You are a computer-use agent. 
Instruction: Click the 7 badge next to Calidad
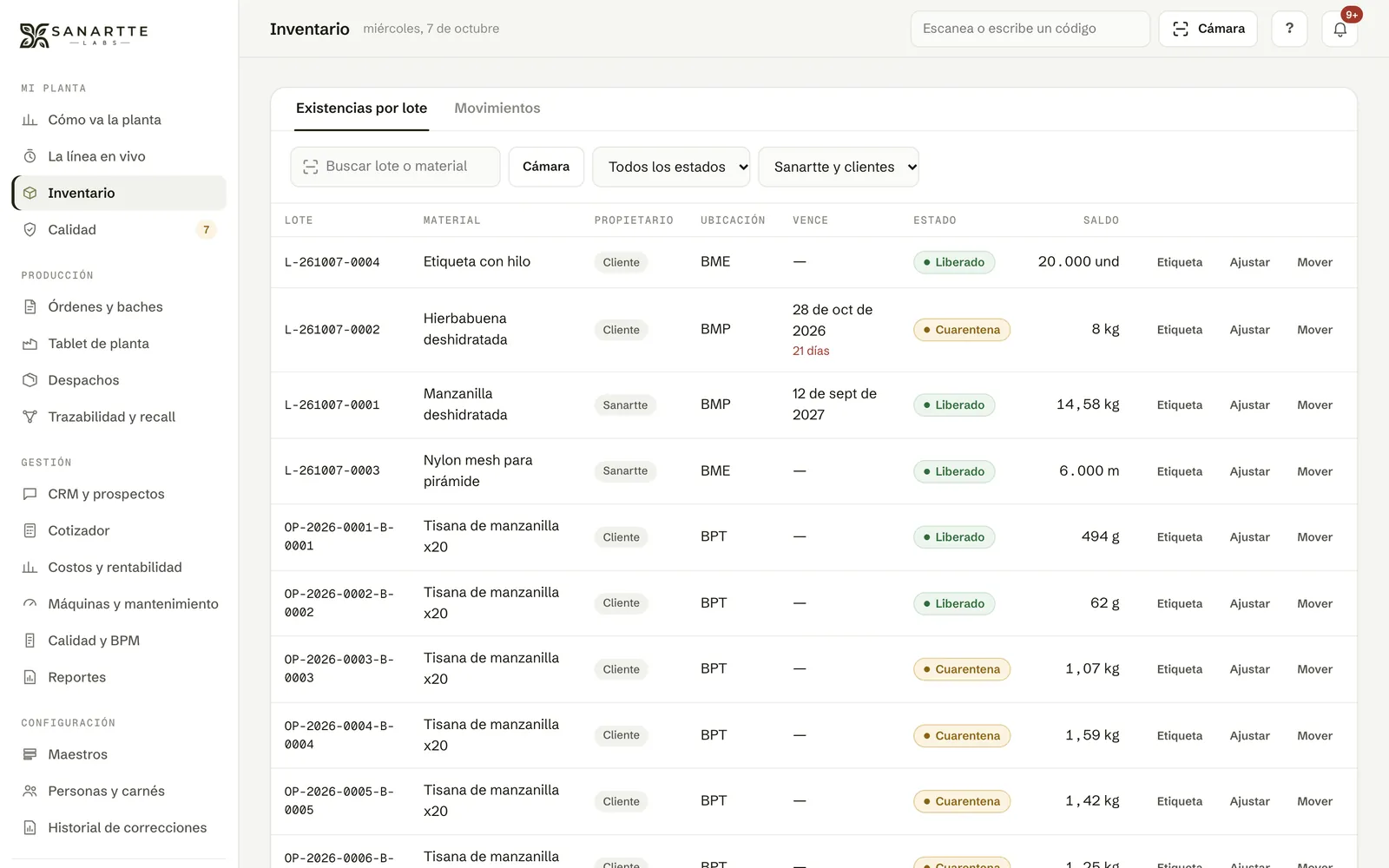click(x=206, y=230)
